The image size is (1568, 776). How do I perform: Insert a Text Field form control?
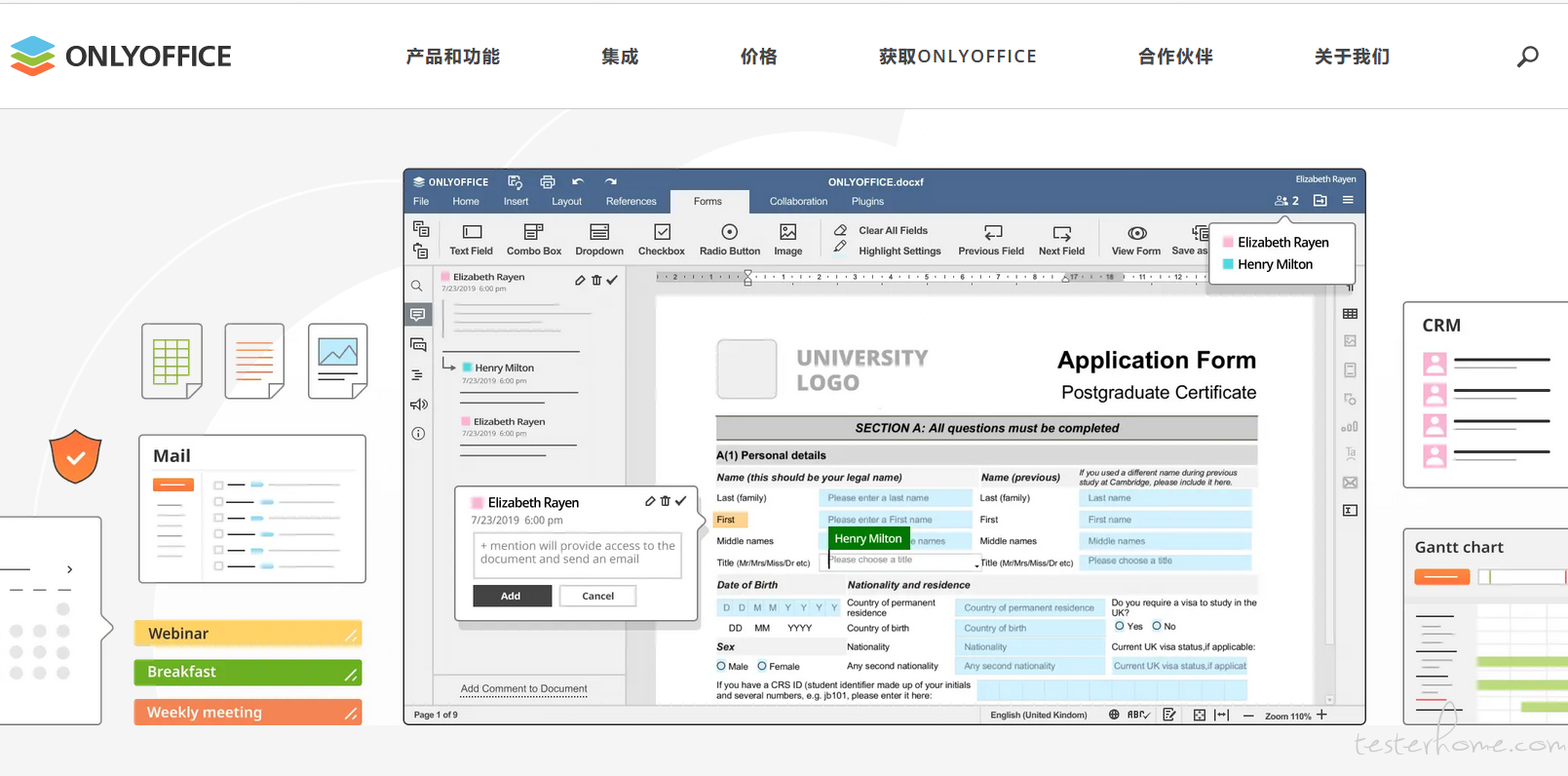pyautogui.click(x=472, y=240)
